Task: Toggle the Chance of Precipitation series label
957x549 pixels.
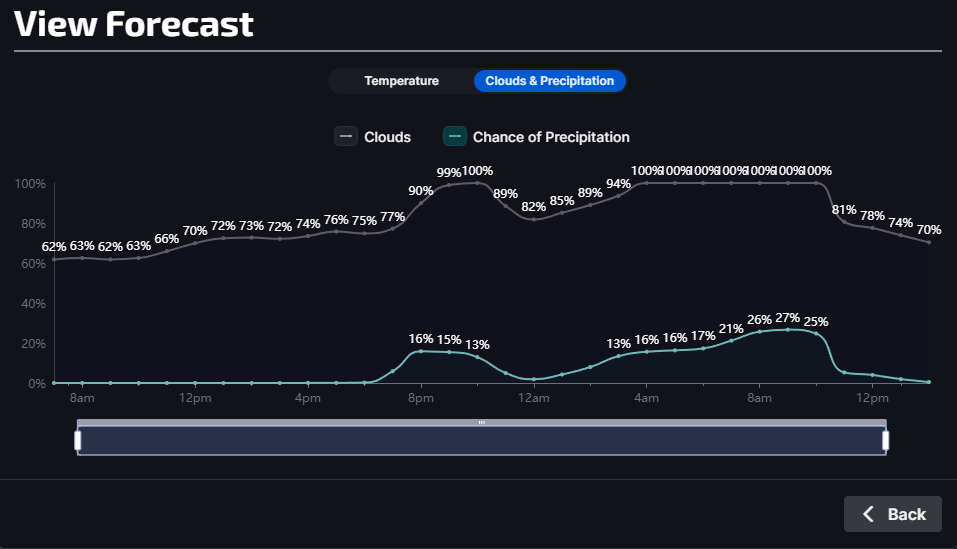Action: [x=550, y=137]
